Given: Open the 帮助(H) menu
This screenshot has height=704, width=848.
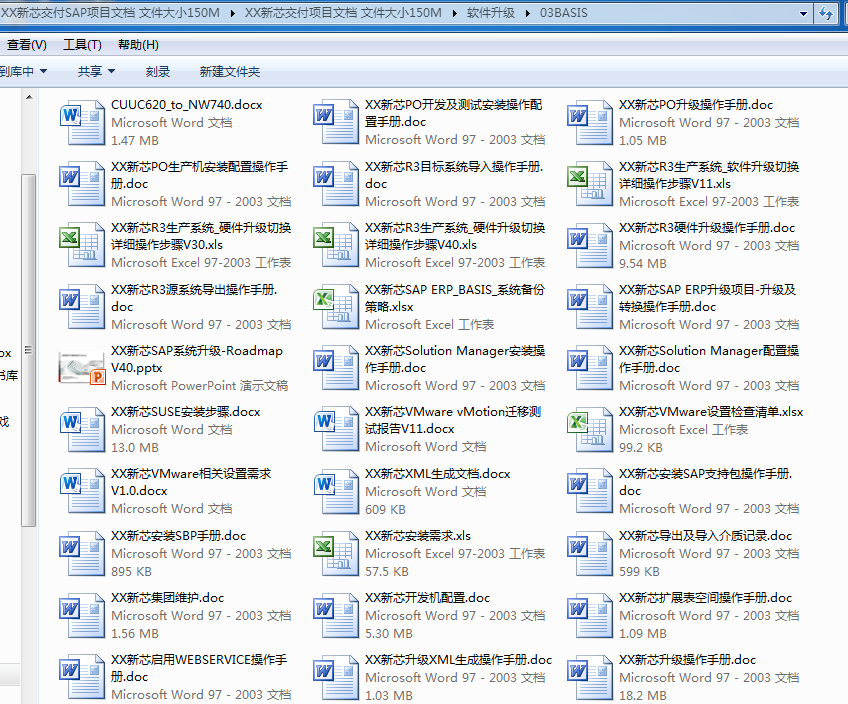Looking at the screenshot, I should 138,45.
